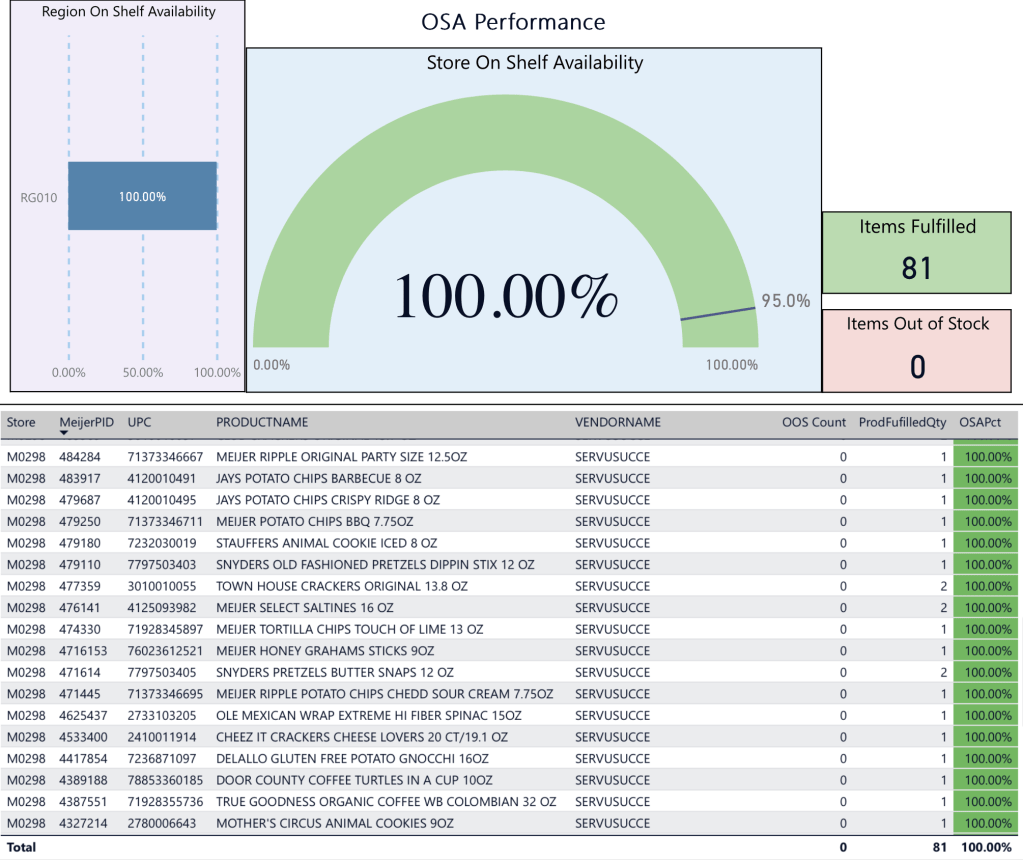The image size is (1023, 860).
Task: Sort table by UPC column header
Action: pyautogui.click(x=139, y=422)
